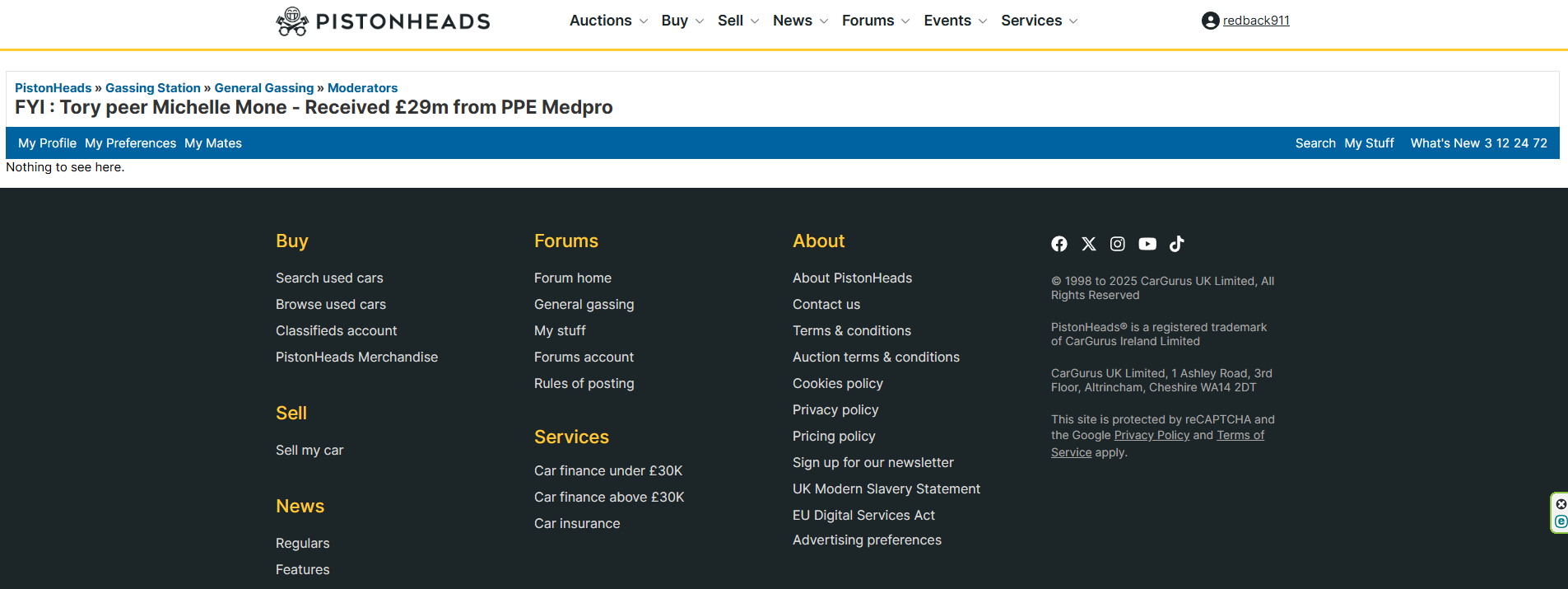
Task: Close the floating widget at the right edge
Action: [x=1561, y=504]
